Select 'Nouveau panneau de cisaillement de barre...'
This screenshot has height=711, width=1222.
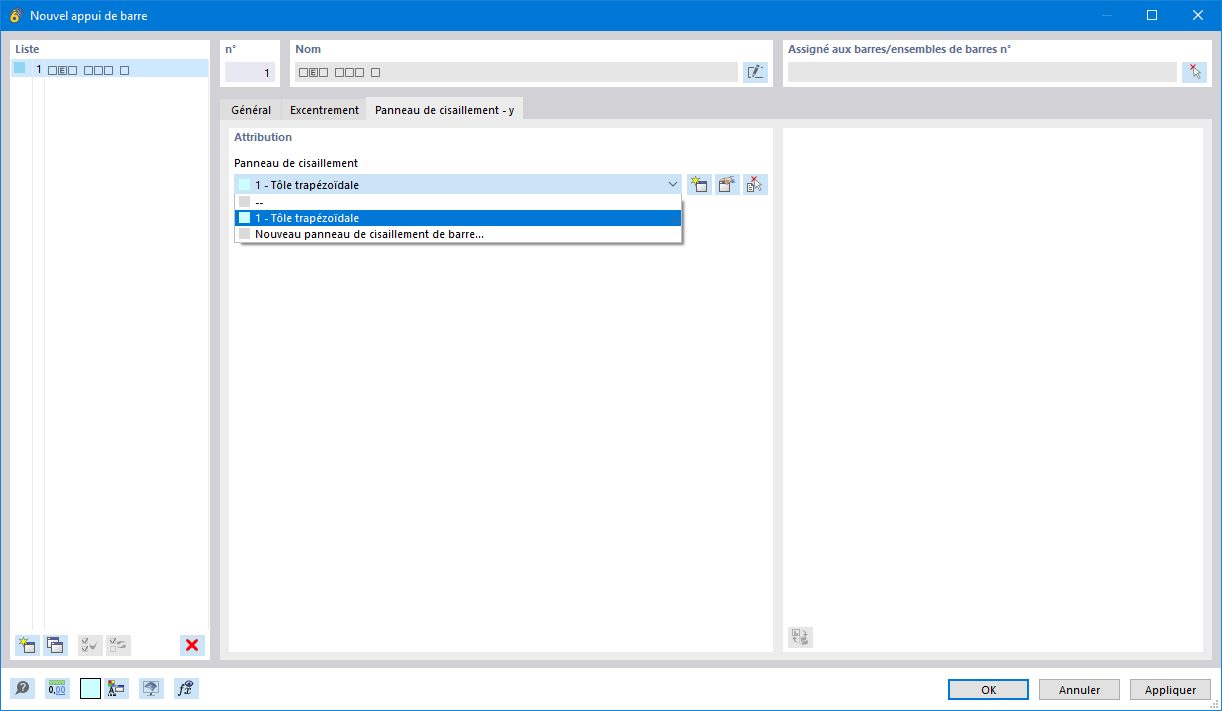(x=458, y=234)
